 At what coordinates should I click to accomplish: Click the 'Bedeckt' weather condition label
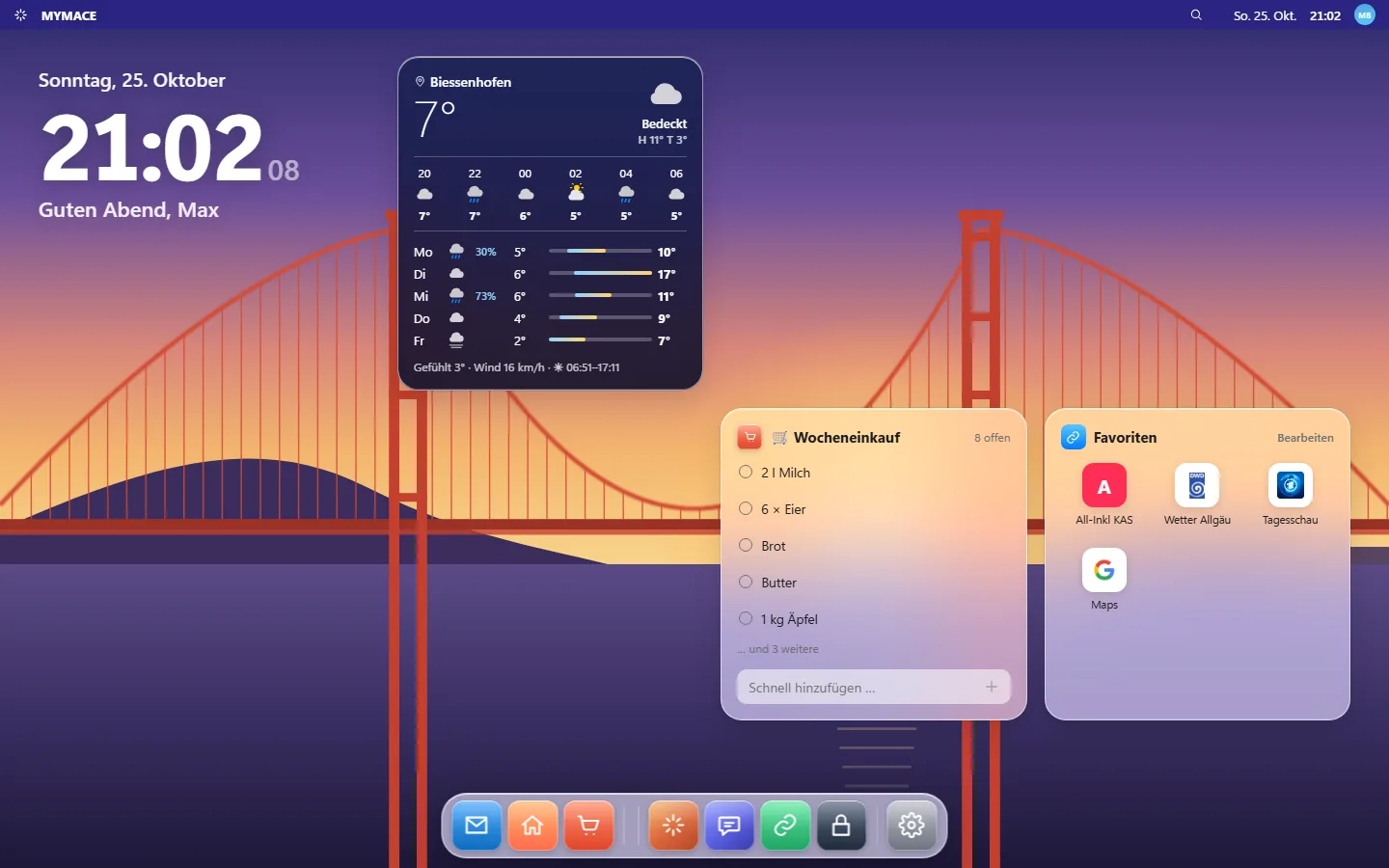tap(664, 123)
